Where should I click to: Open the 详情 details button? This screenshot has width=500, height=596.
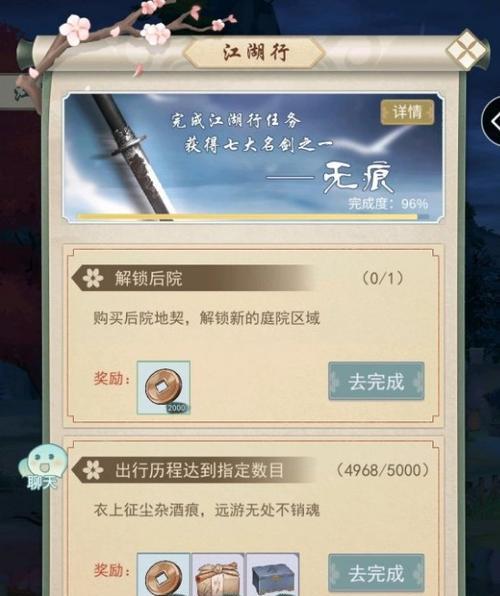pyautogui.click(x=407, y=112)
